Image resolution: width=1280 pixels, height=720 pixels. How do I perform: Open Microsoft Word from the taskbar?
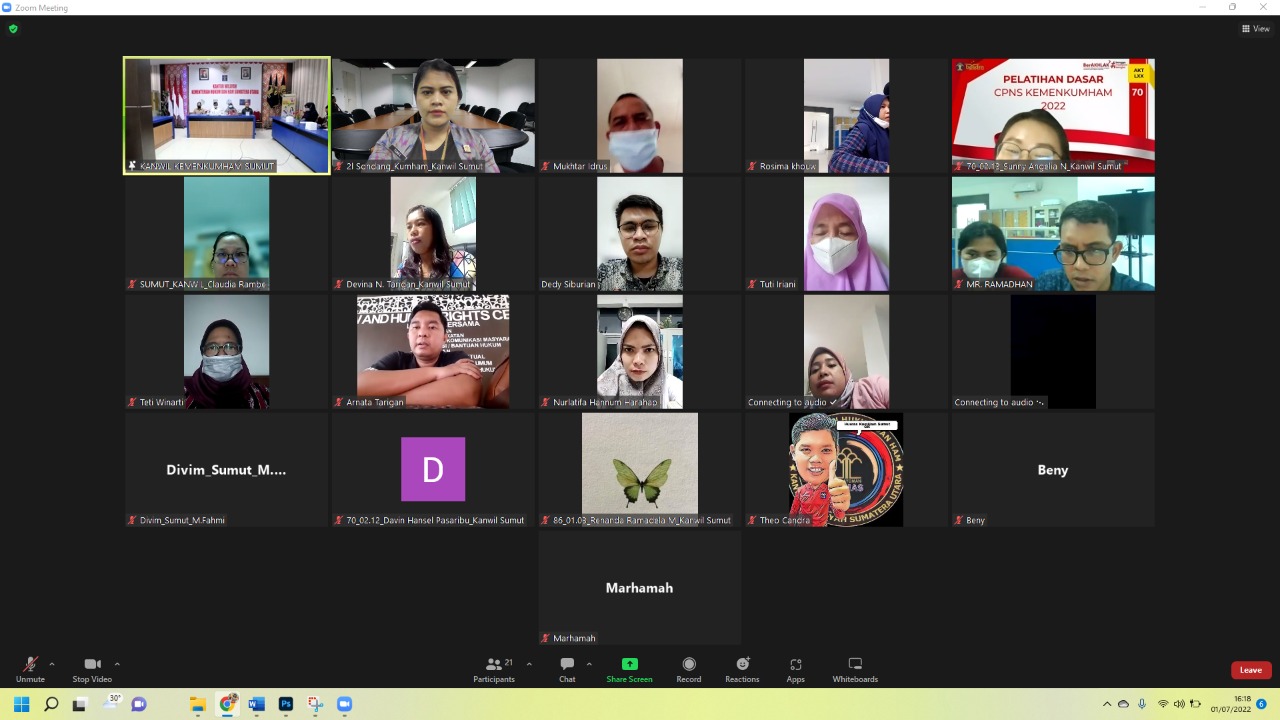pos(256,704)
